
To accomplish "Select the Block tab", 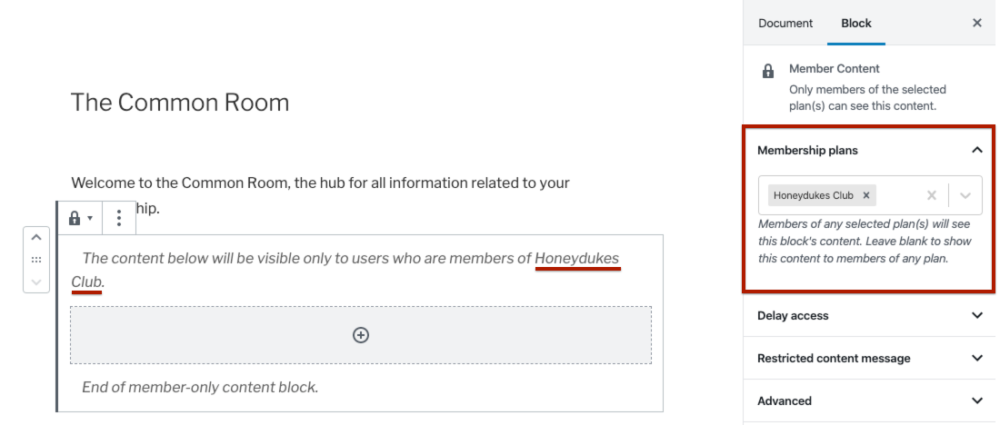I will [856, 23].
